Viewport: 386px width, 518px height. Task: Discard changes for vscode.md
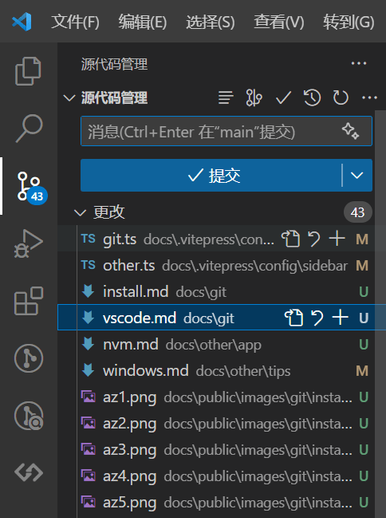coord(317,318)
